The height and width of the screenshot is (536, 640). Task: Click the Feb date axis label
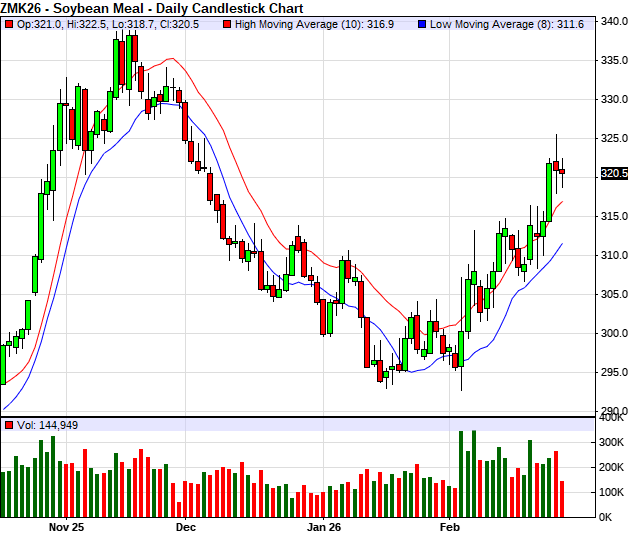450,525
